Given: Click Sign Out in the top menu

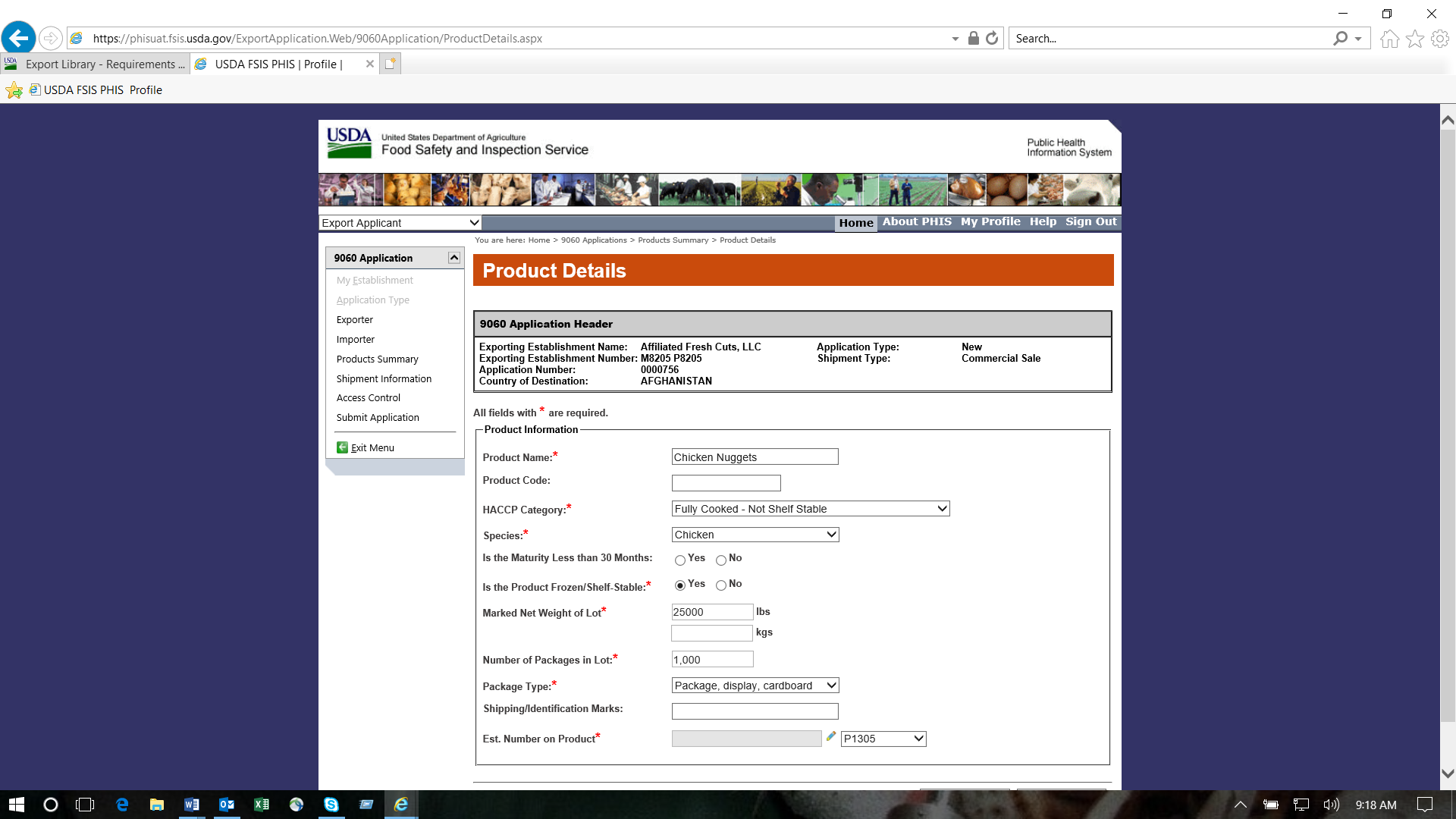Looking at the screenshot, I should pyautogui.click(x=1090, y=221).
